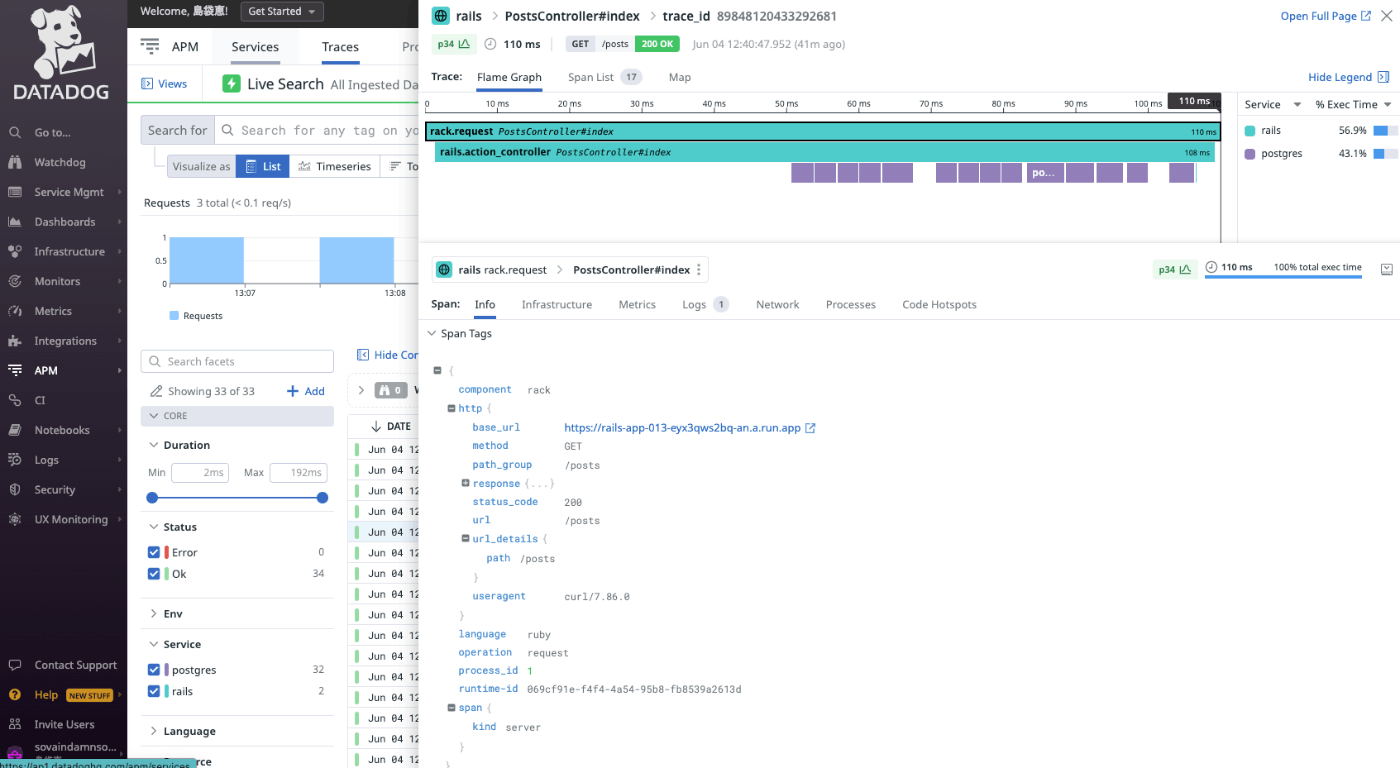Open the Logs span tab

point(705,305)
